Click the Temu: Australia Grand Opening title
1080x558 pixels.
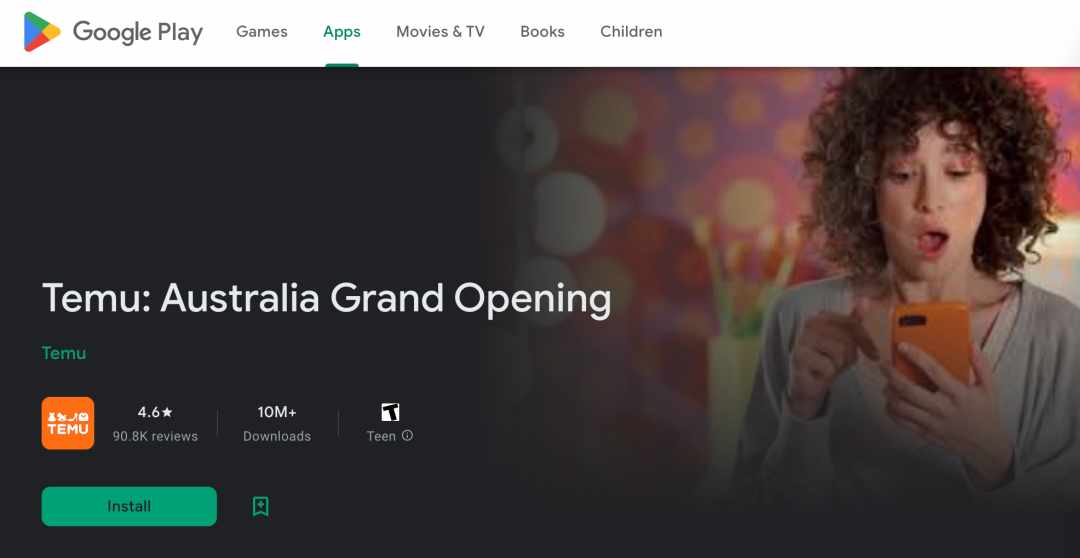pyautogui.click(x=326, y=299)
